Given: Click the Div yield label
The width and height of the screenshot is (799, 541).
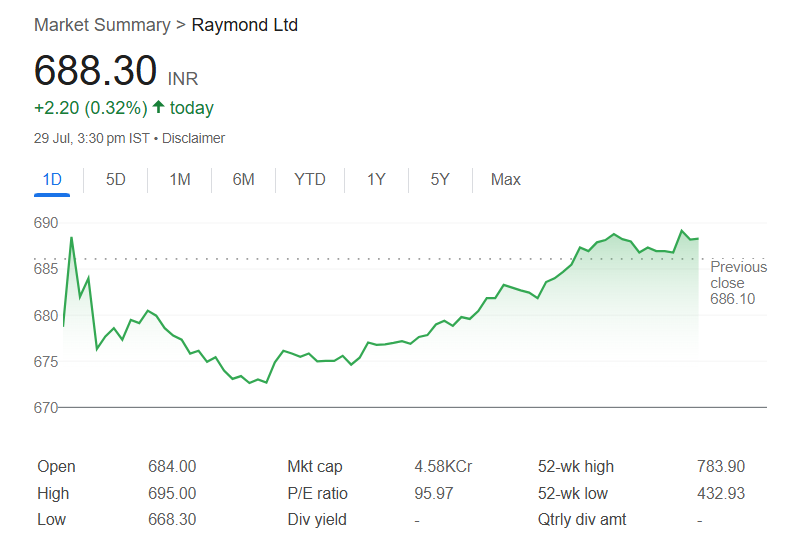Looking at the screenshot, I should coord(317,520).
